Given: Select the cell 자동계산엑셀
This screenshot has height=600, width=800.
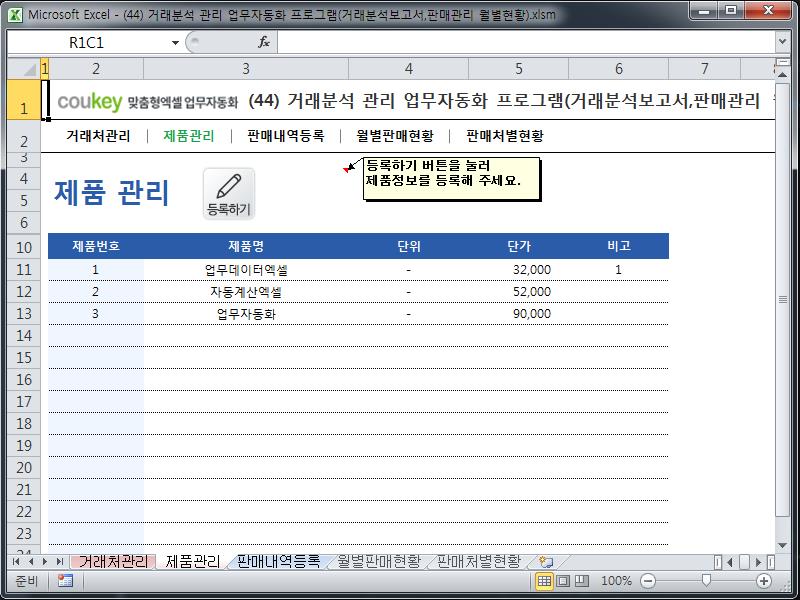Looking at the screenshot, I should pyautogui.click(x=246, y=292).
